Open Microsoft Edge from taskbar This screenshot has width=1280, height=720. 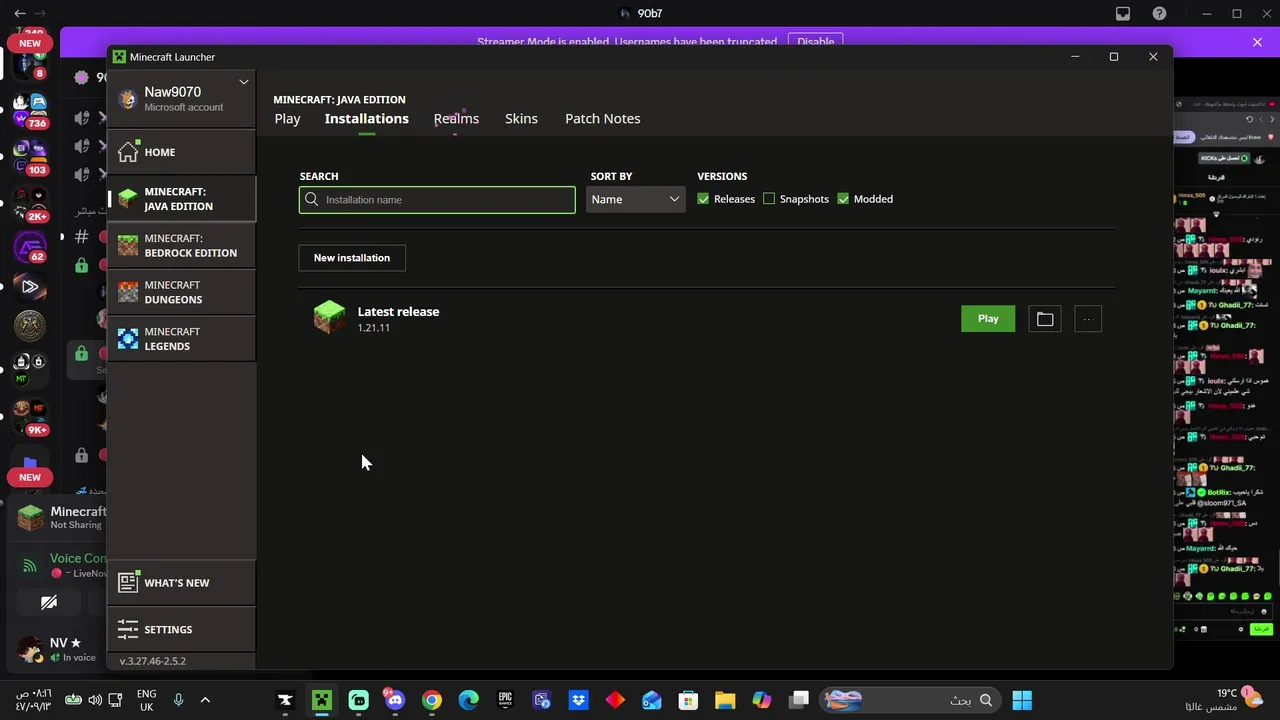tap(469, 700)
